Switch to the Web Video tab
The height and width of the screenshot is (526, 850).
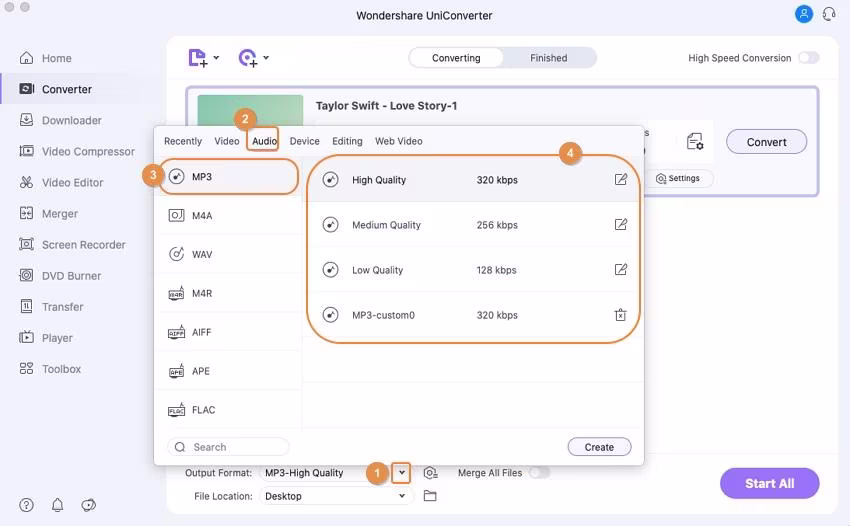399,141
